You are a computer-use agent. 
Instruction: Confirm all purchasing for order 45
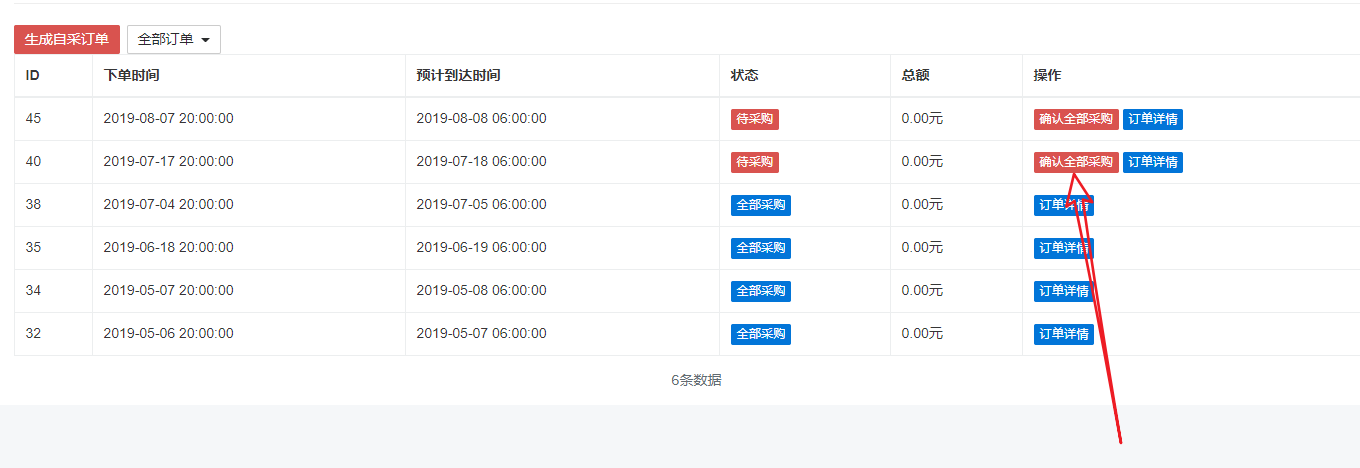[x=1076, y=119]
